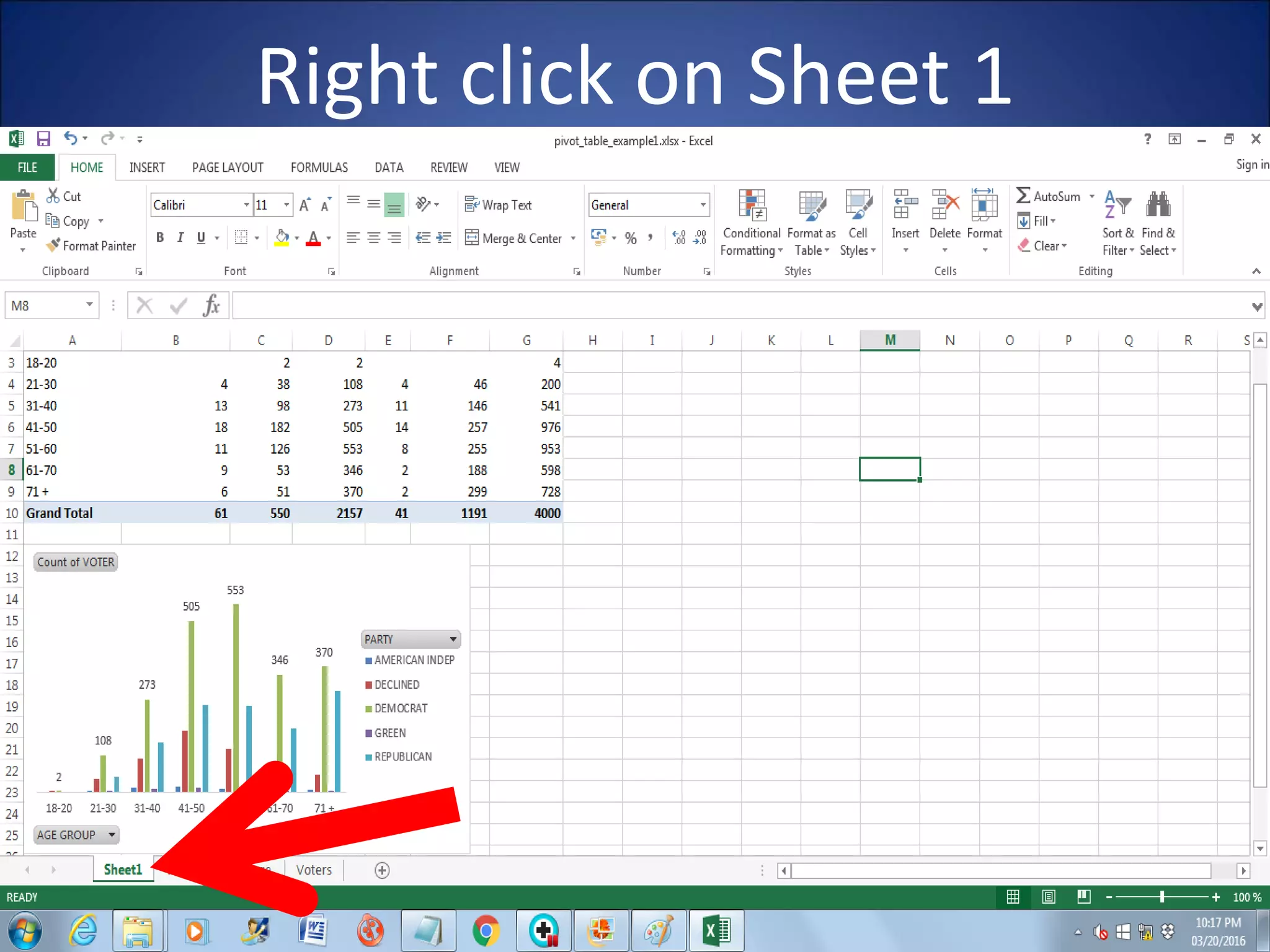1270x952 pixels.
Task: Toggle bold formatting
Action: tap(160, 237)
